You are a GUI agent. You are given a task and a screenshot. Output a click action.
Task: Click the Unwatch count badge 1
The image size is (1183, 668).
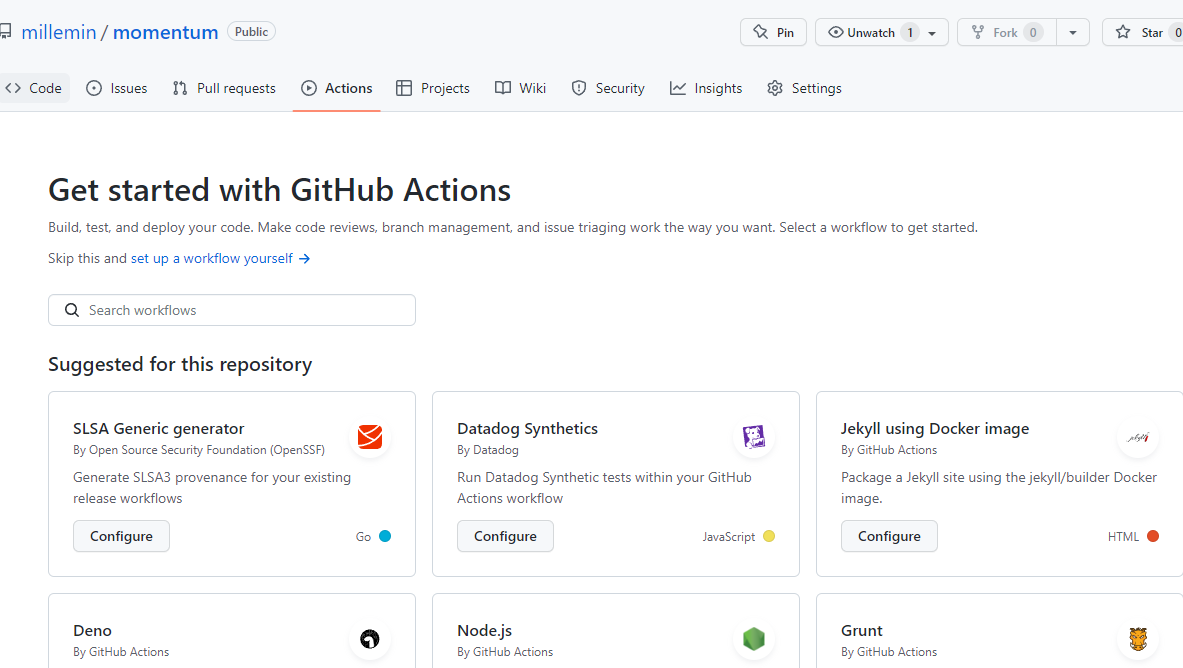click(910, 32)
